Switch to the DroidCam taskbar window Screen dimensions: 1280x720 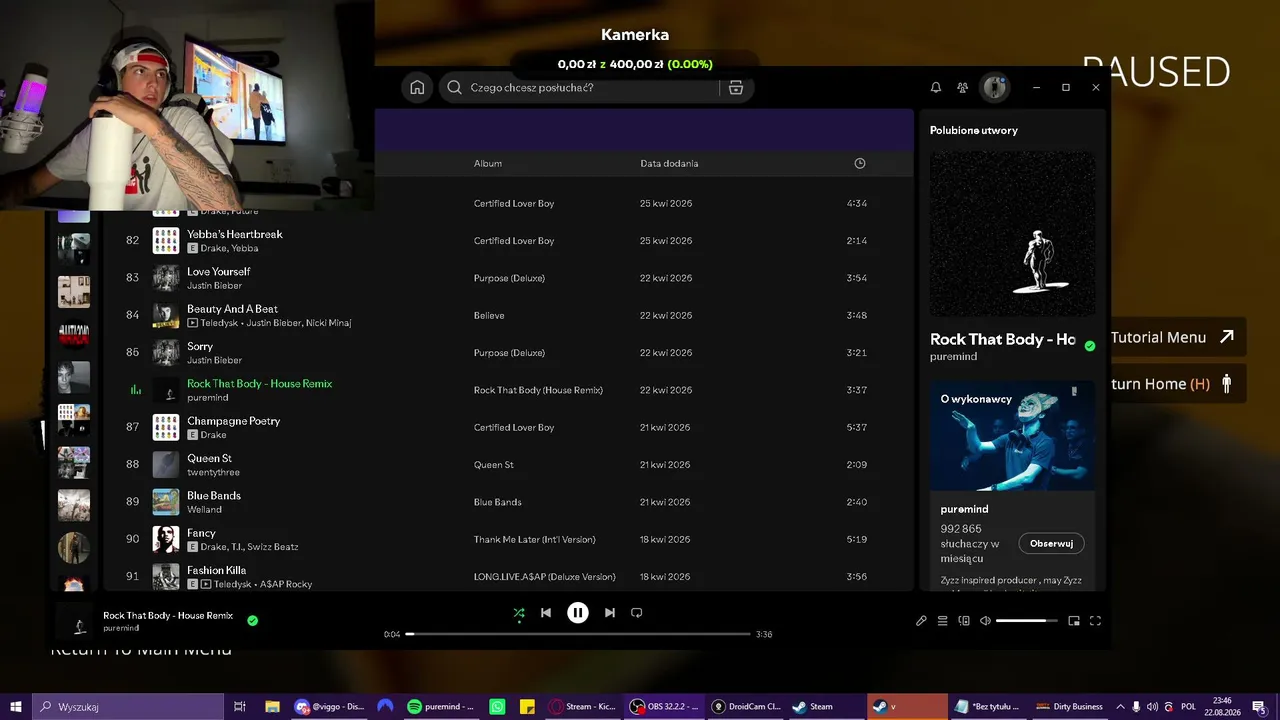point(746,707)
